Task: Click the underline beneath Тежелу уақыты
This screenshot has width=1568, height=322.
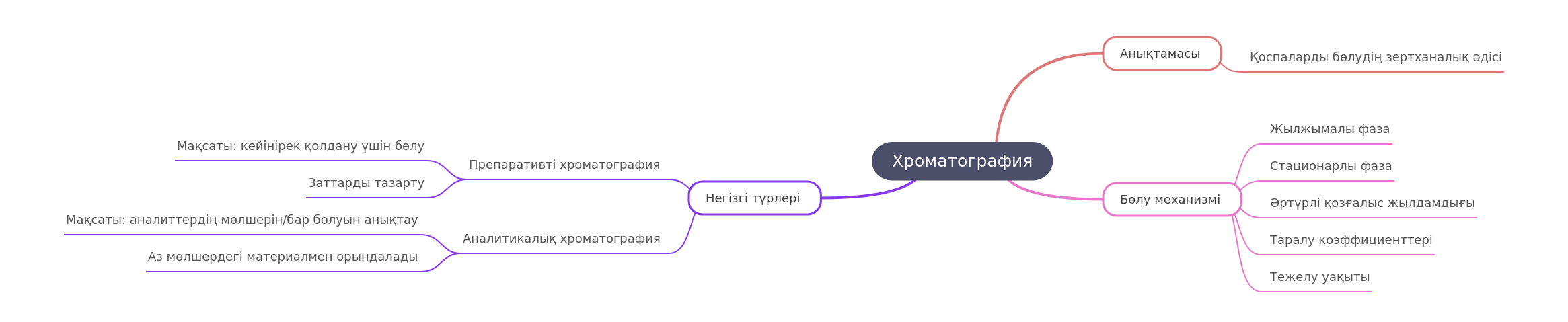Action: tap(1315, 292)
